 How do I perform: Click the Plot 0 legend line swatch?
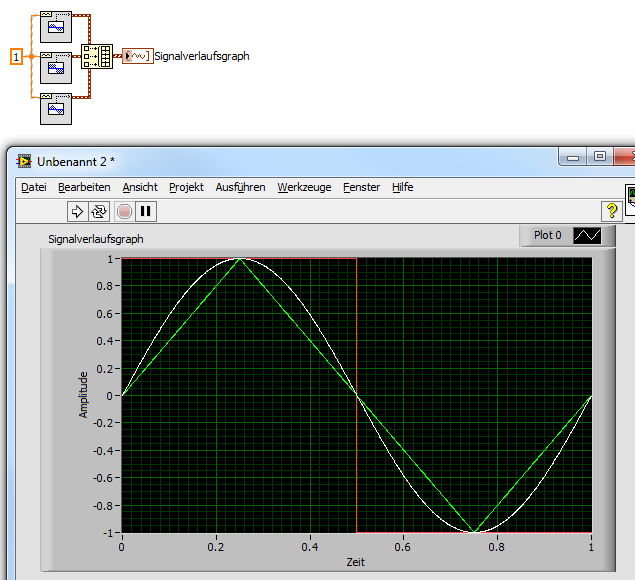(x=586, y=236)
